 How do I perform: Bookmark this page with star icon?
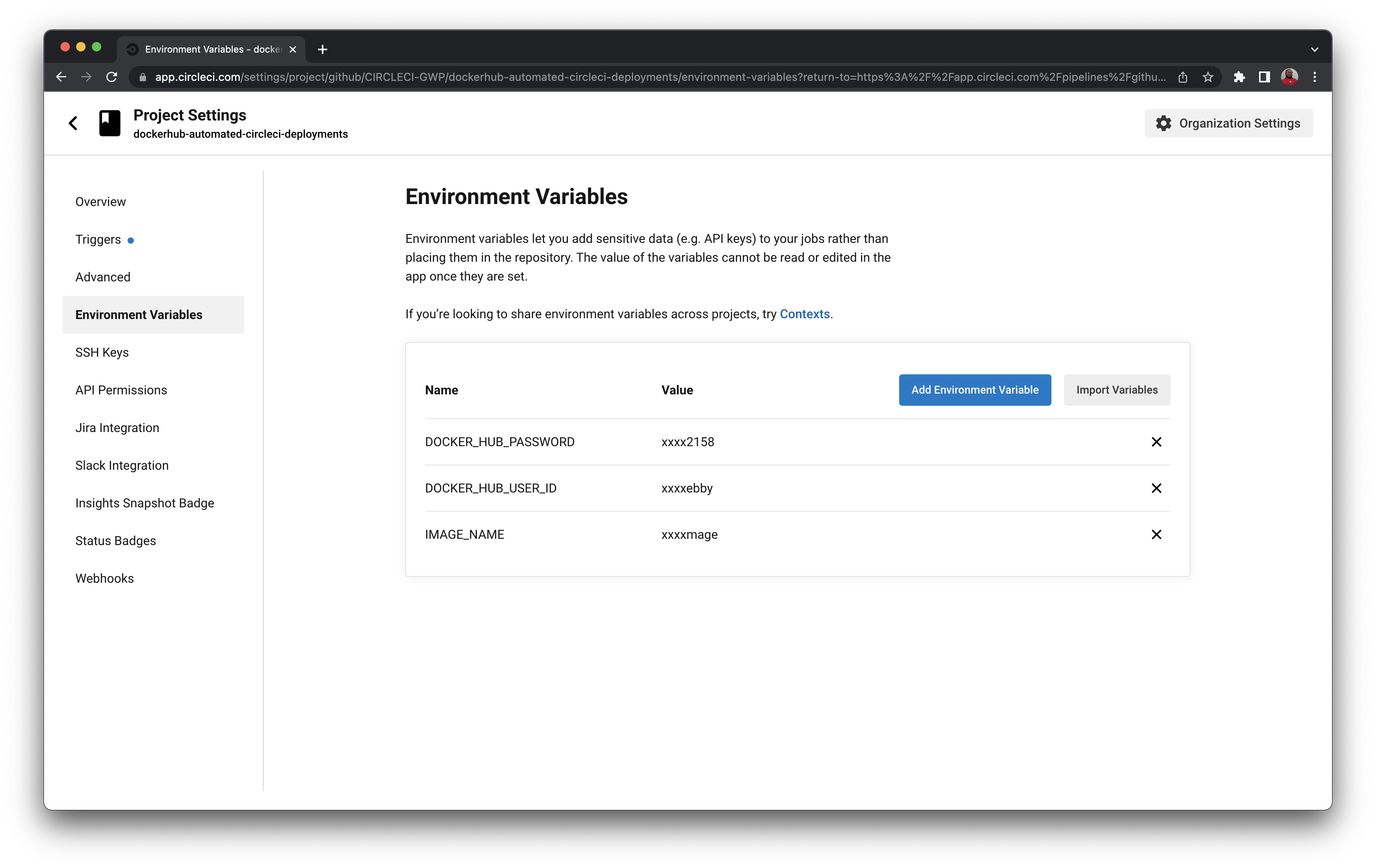(1207, 77)
